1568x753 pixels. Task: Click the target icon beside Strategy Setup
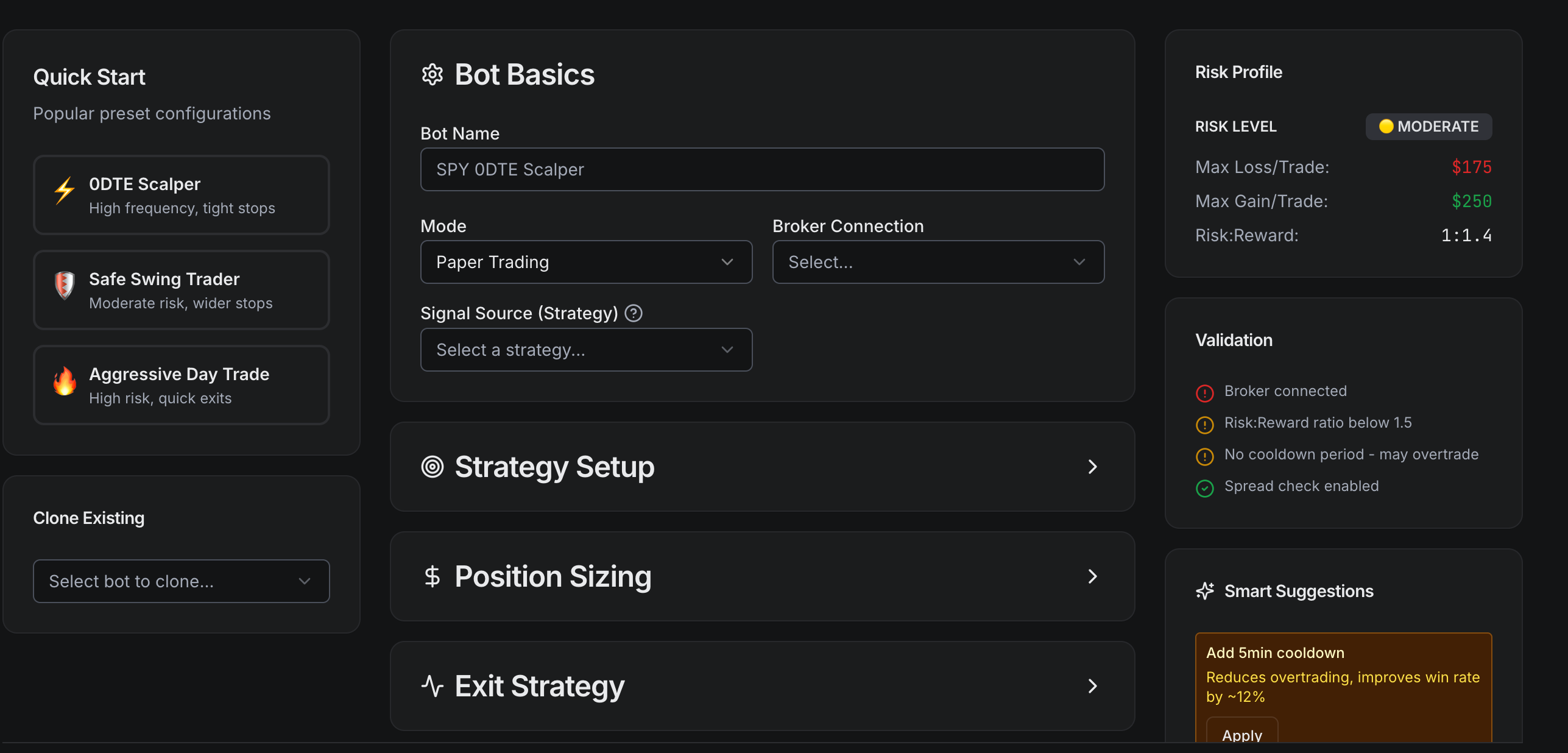pos(433,467)
